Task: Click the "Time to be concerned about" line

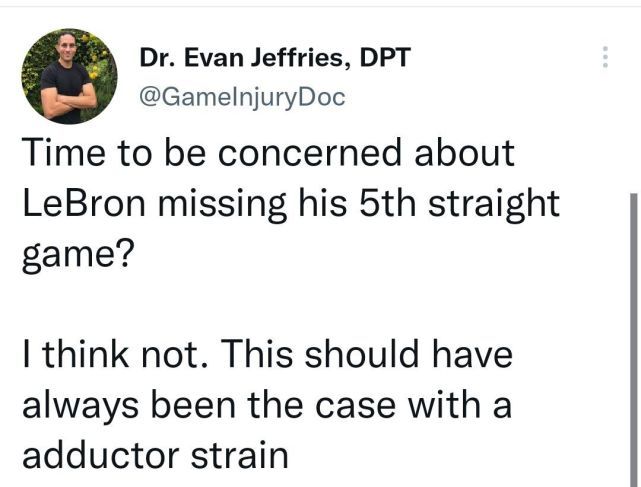Action: [x=267, y=153]
